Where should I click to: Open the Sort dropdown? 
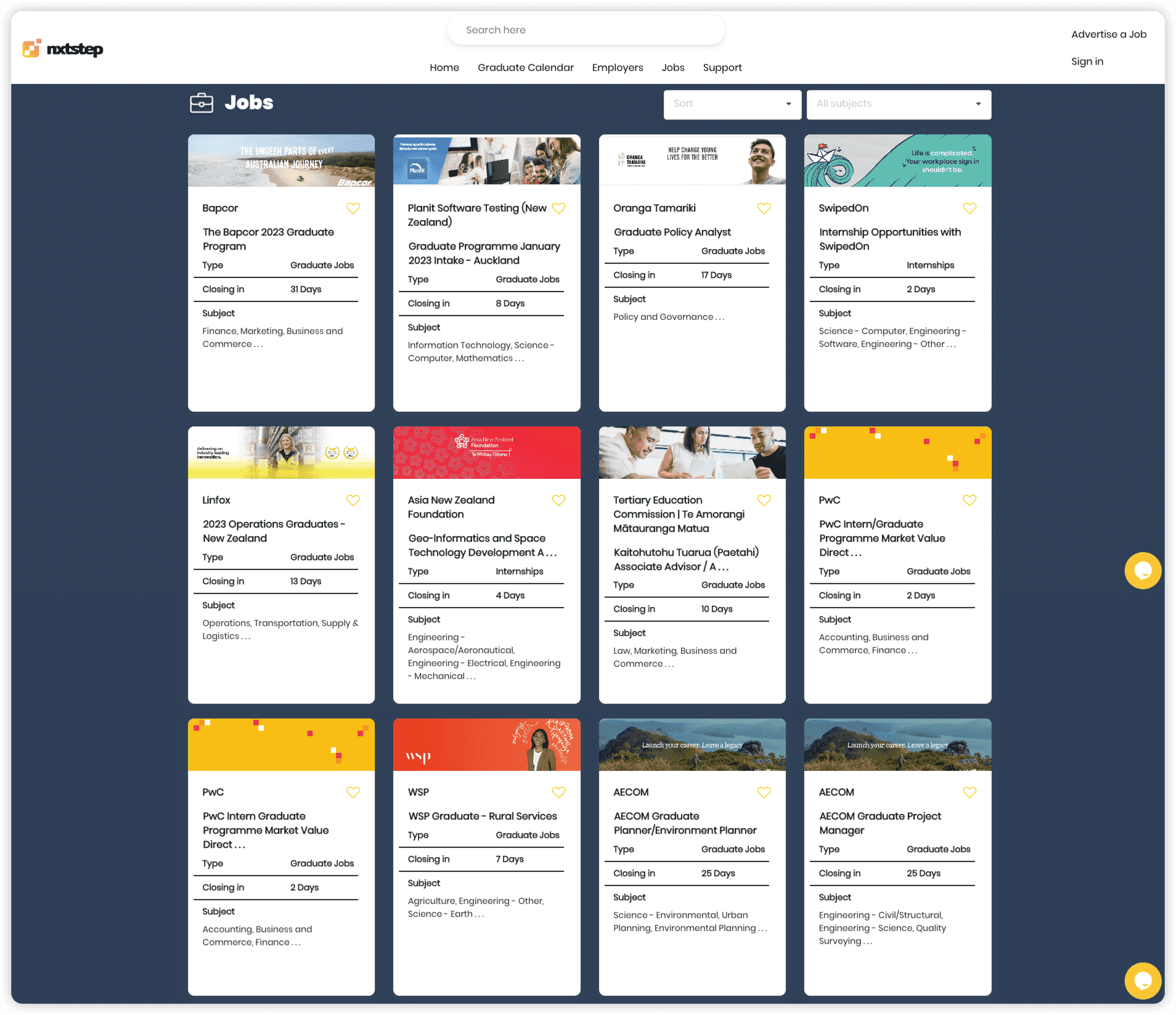(732, 104)
